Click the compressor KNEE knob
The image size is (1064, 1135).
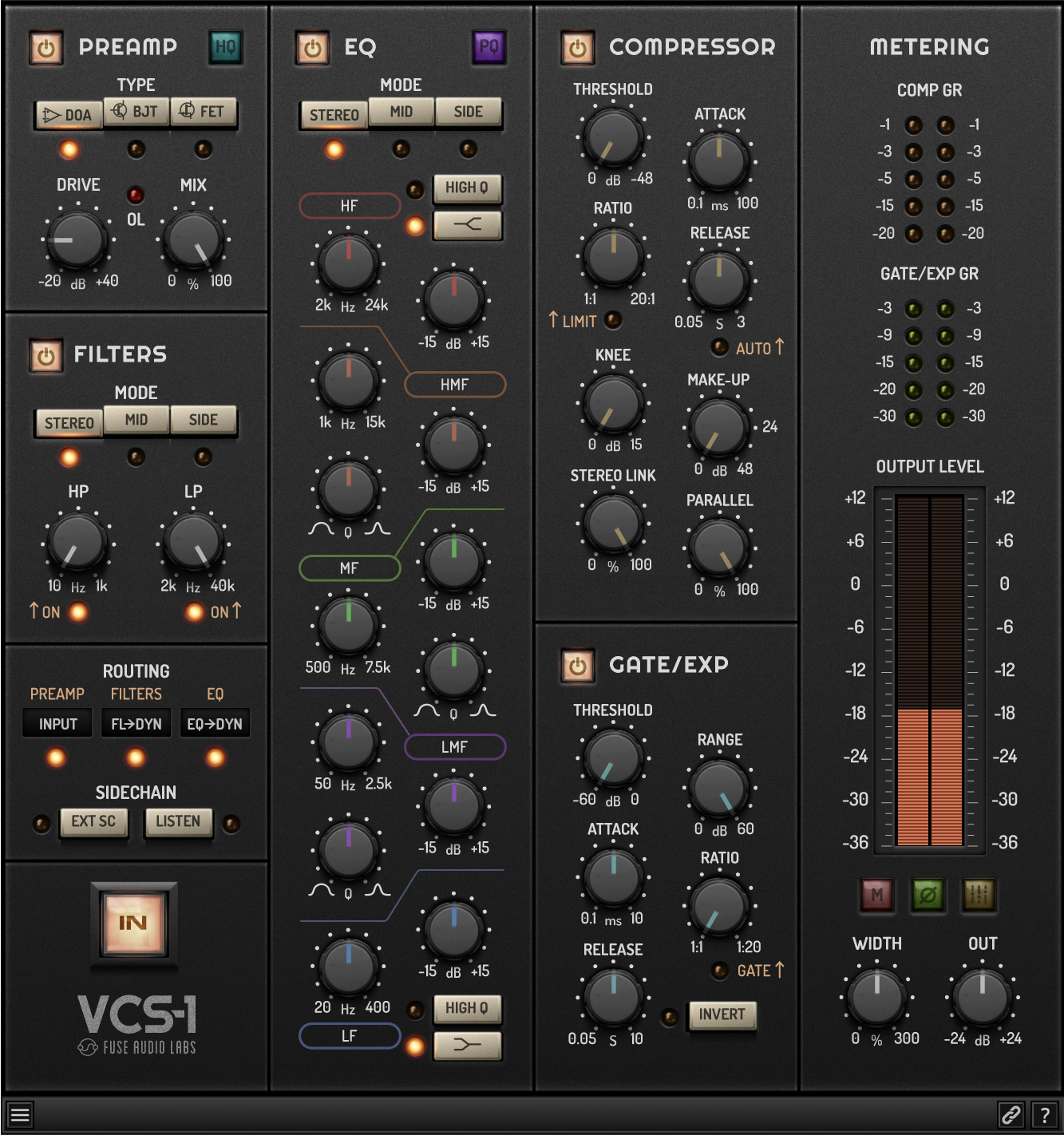pyautogui.click(x=612, y=403)
